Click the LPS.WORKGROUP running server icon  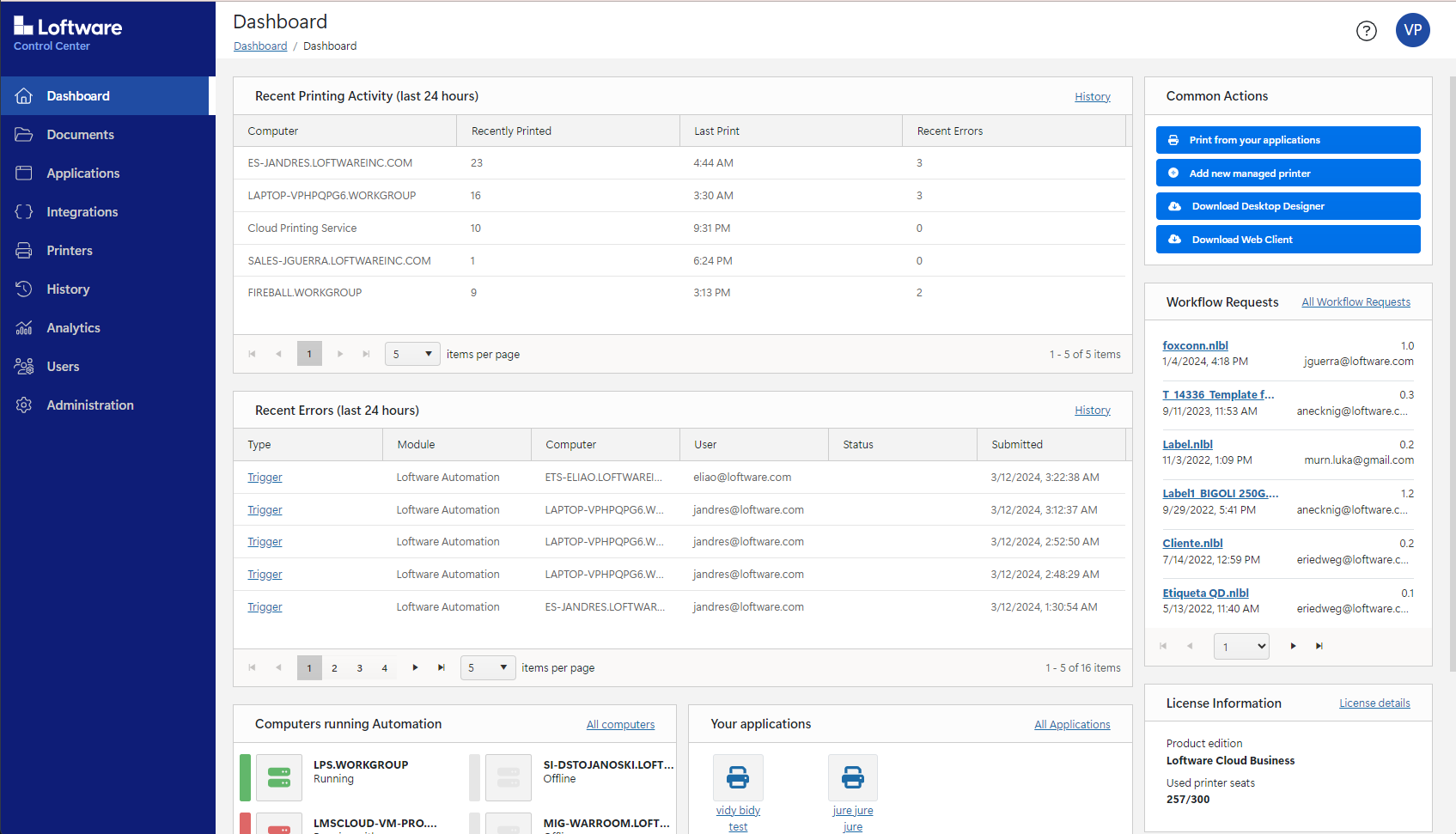click(x=279, y=777)
